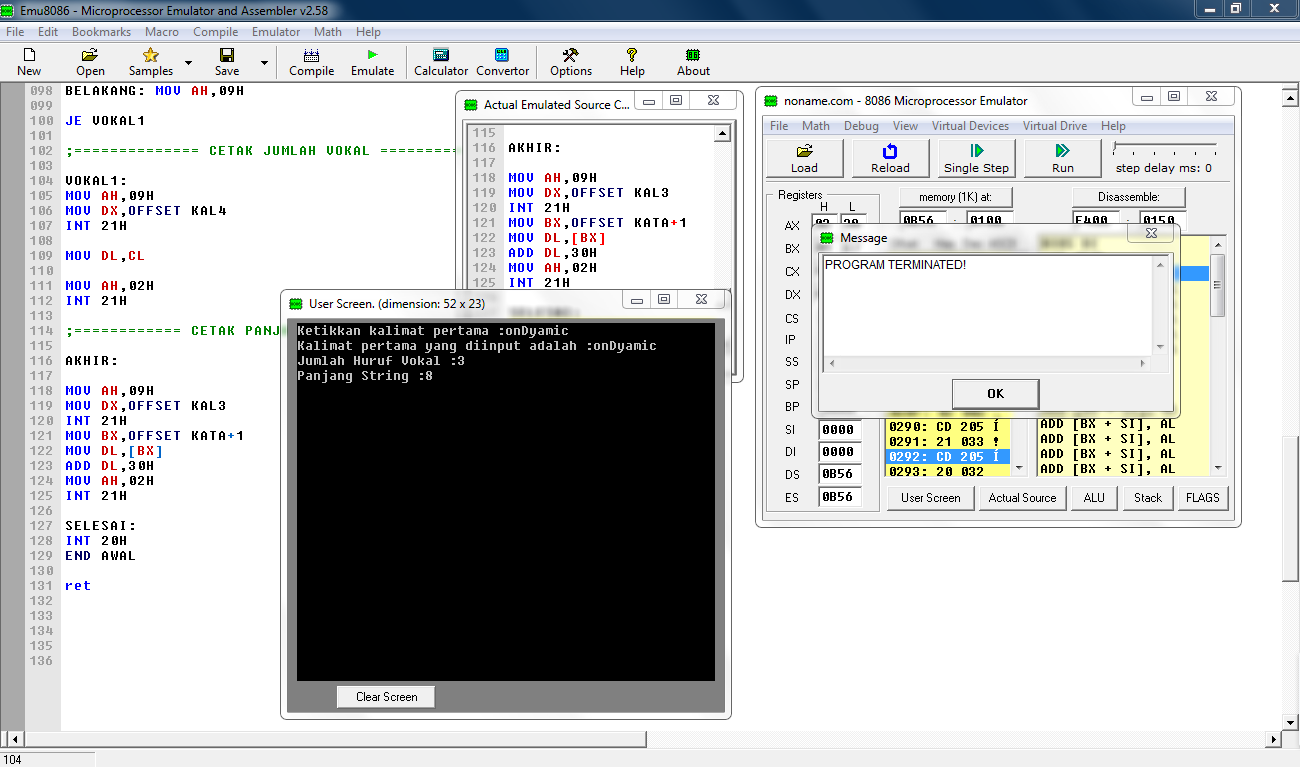Click the SI register value field
This screenshot has height=767, width=1300.
[x=840, y=429]
